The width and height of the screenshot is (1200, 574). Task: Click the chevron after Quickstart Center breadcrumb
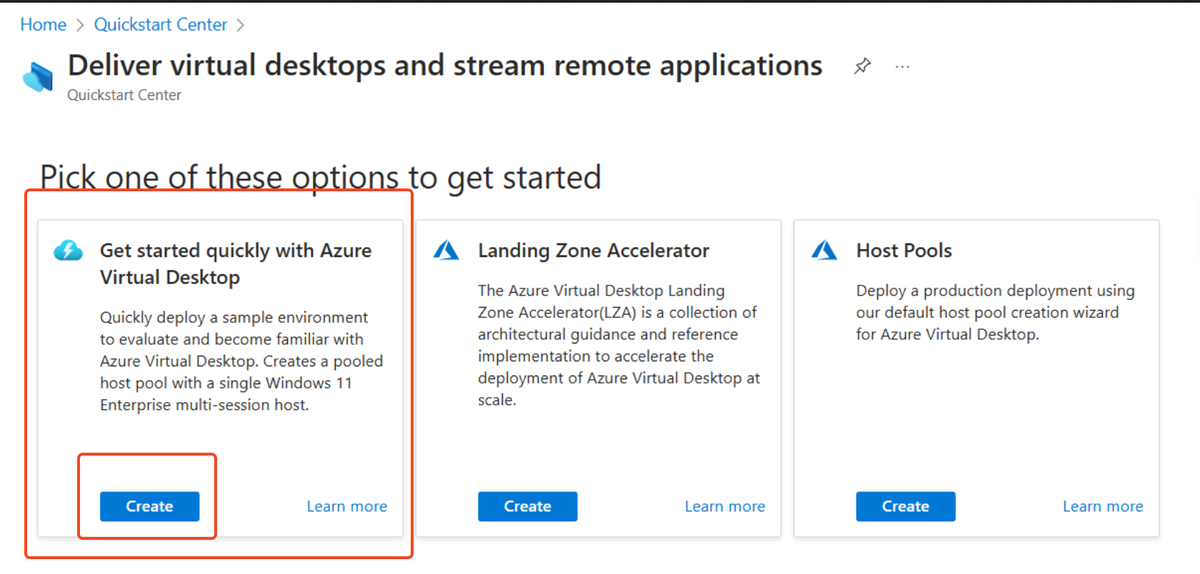click(x=241, y=25)
